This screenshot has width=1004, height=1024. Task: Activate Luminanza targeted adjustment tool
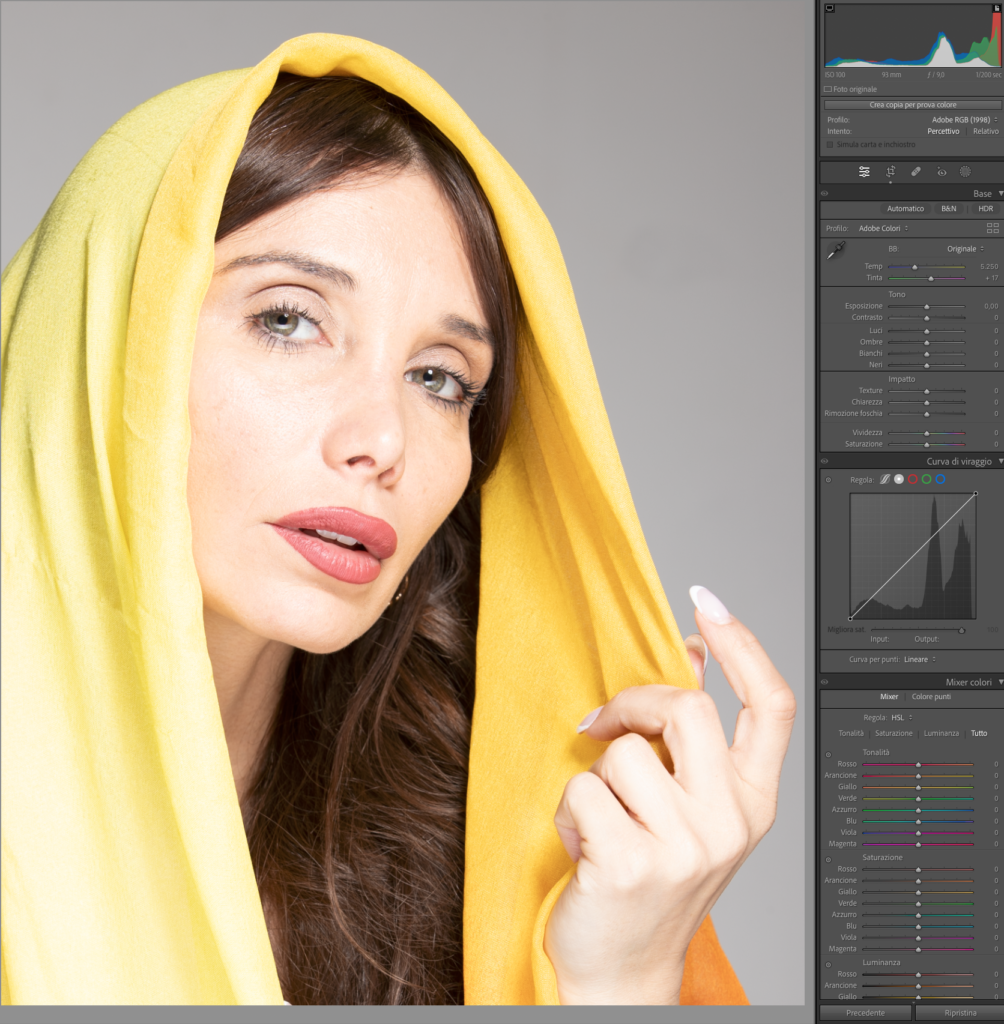(x=828, y=965)
